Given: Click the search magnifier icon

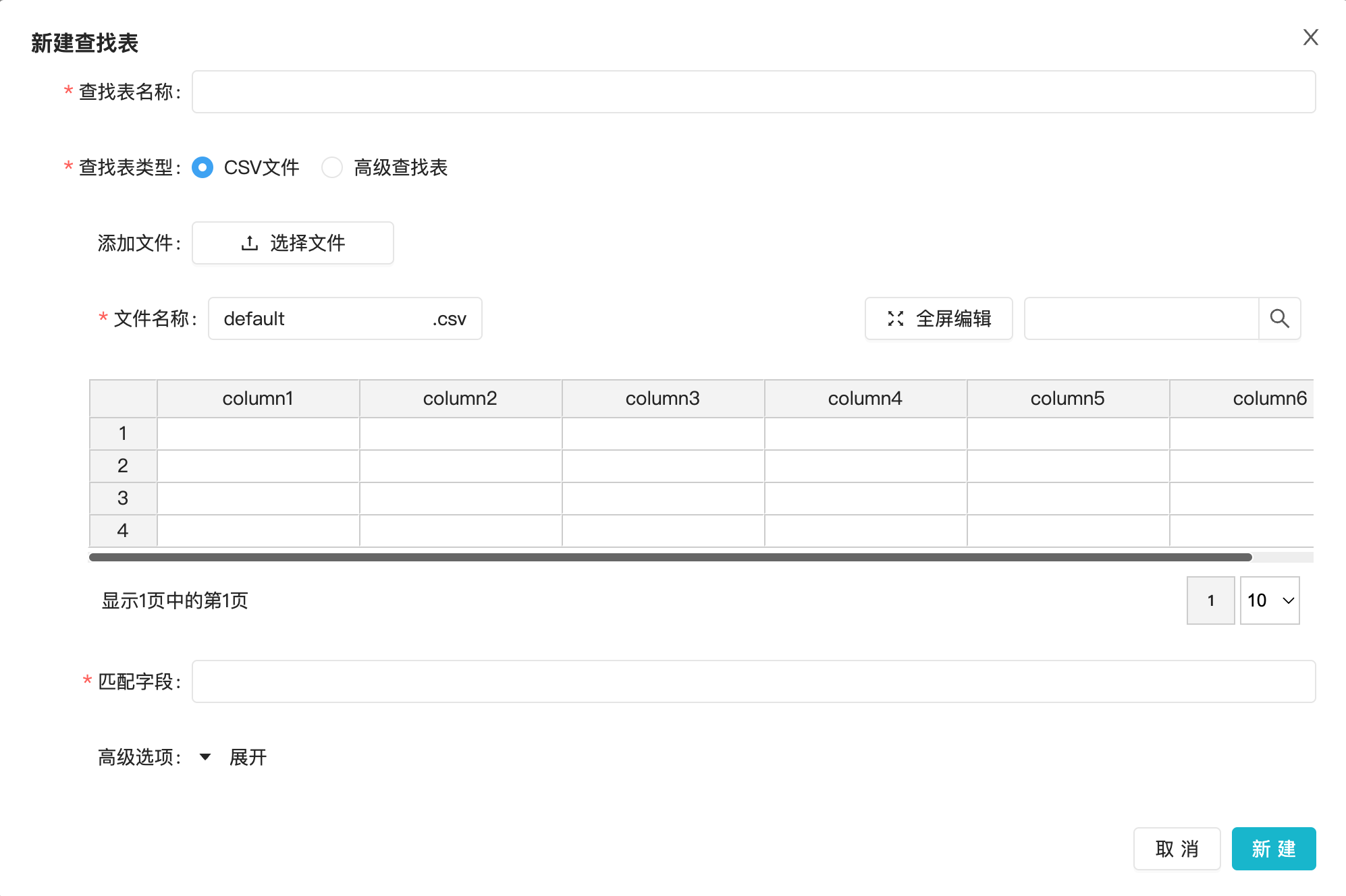Looking at the screenshot, I should pos(1279,318).
